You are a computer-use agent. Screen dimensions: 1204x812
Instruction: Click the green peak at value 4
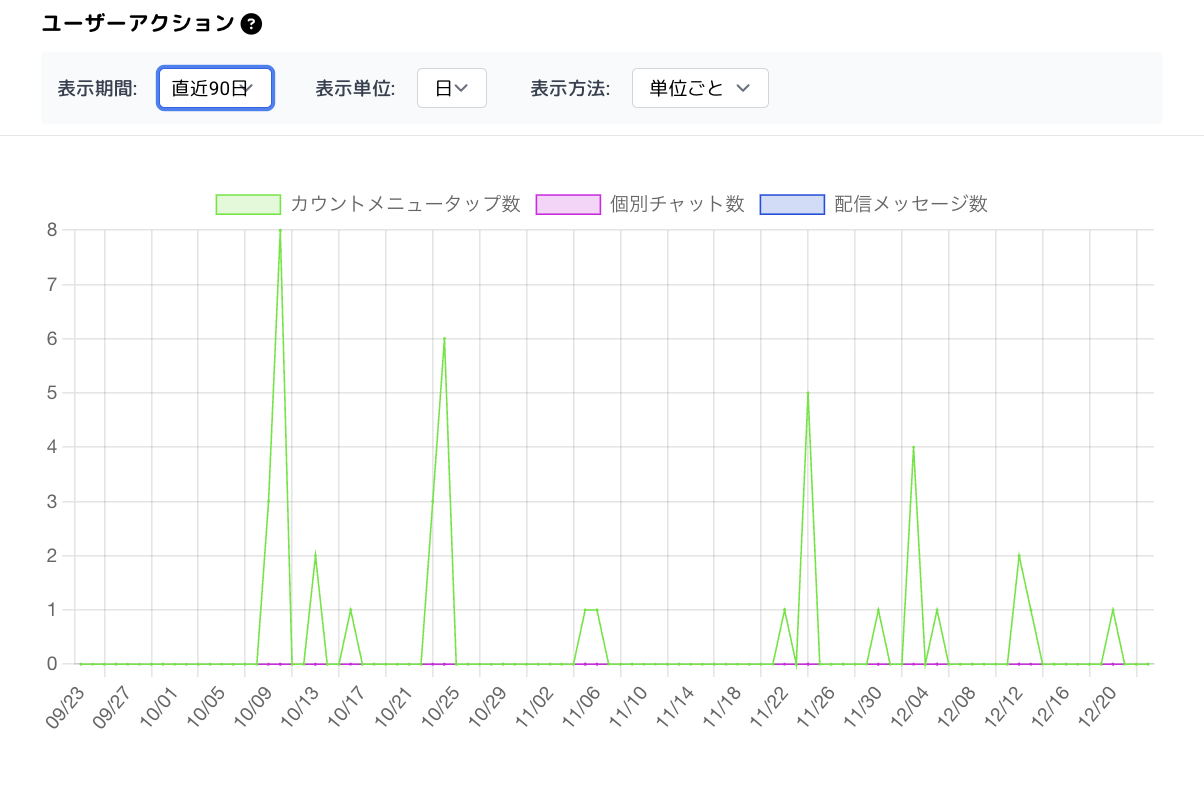[913, 447]
